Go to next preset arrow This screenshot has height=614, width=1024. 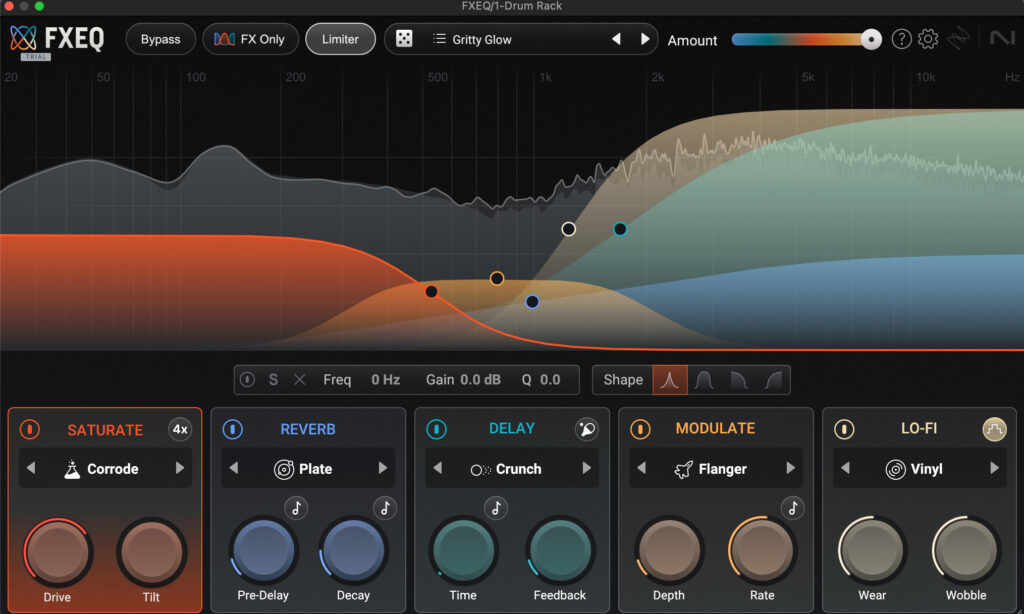pyautogui.click(x=645, y=39)
